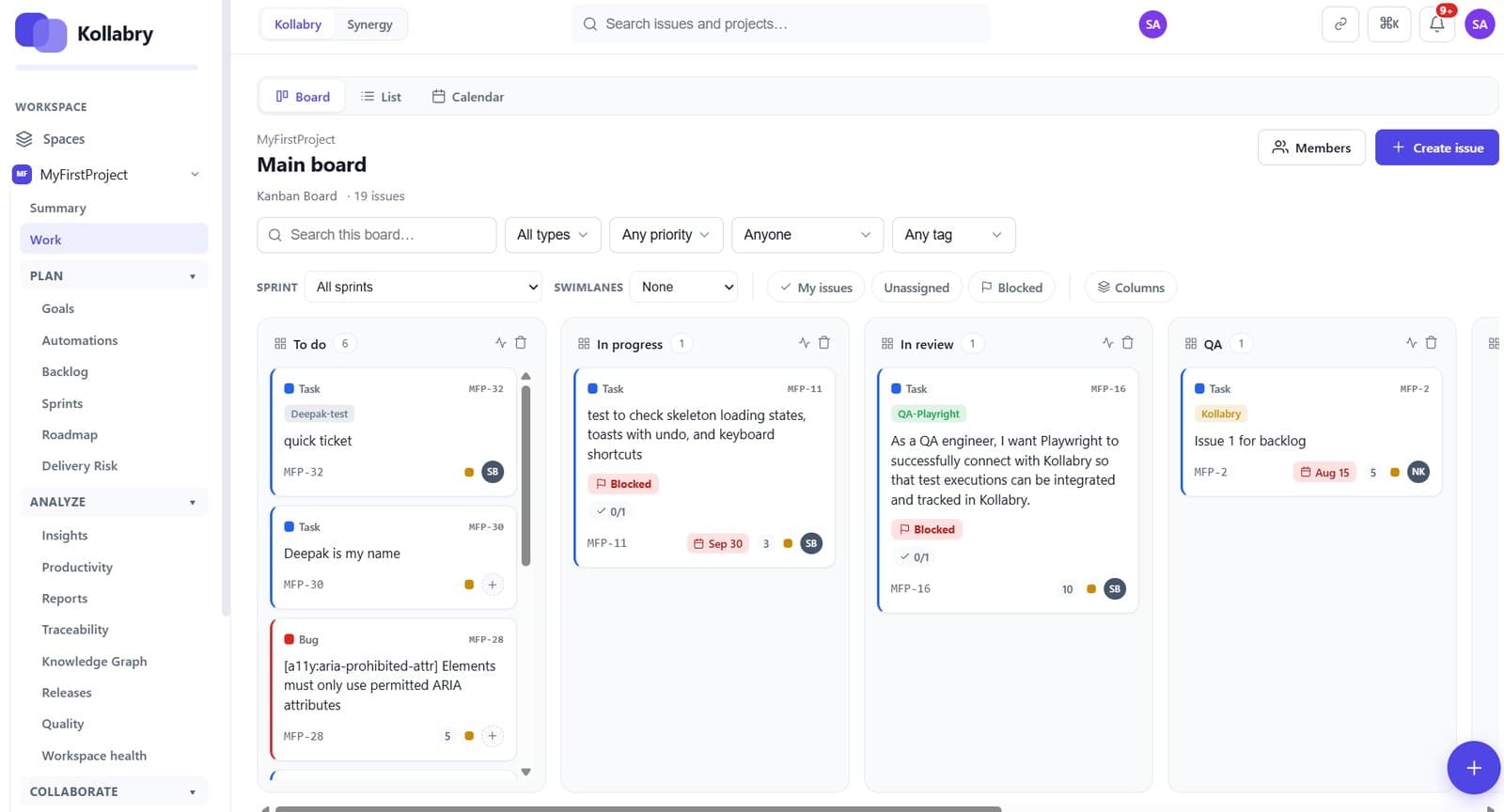Open the notifications bell
This screenshot has height=812, width=1504.
[x=1437, y=24]
